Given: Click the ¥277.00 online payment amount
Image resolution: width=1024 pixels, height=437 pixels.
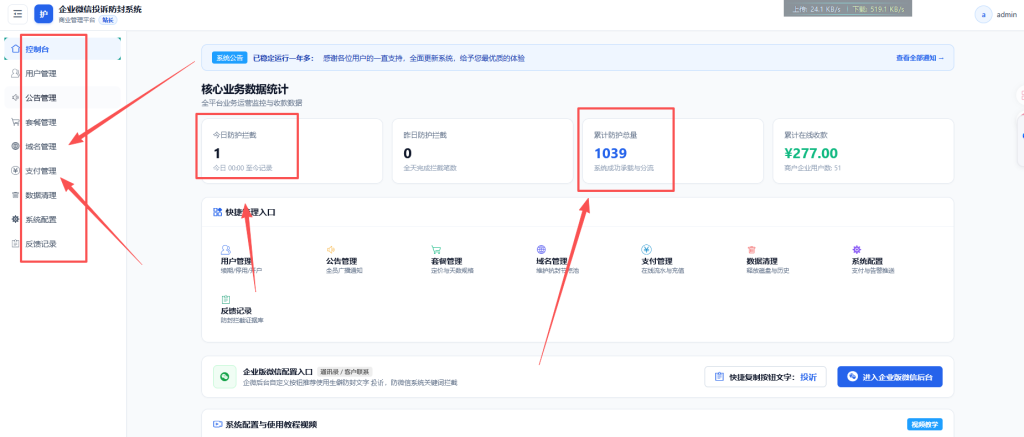Looking at the screenshot, I should 810,154.
